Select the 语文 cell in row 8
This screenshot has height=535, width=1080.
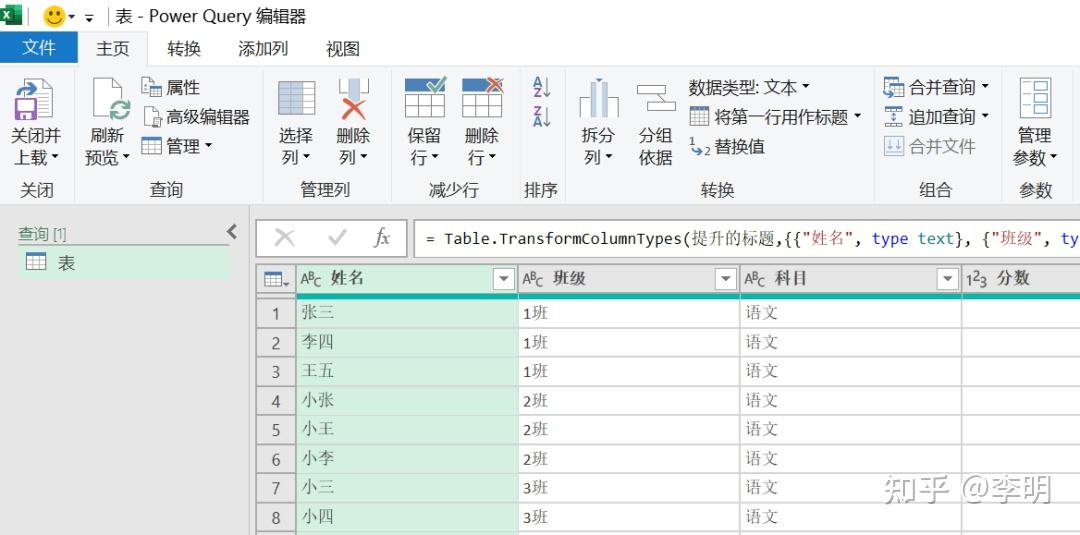pos(851,516)
